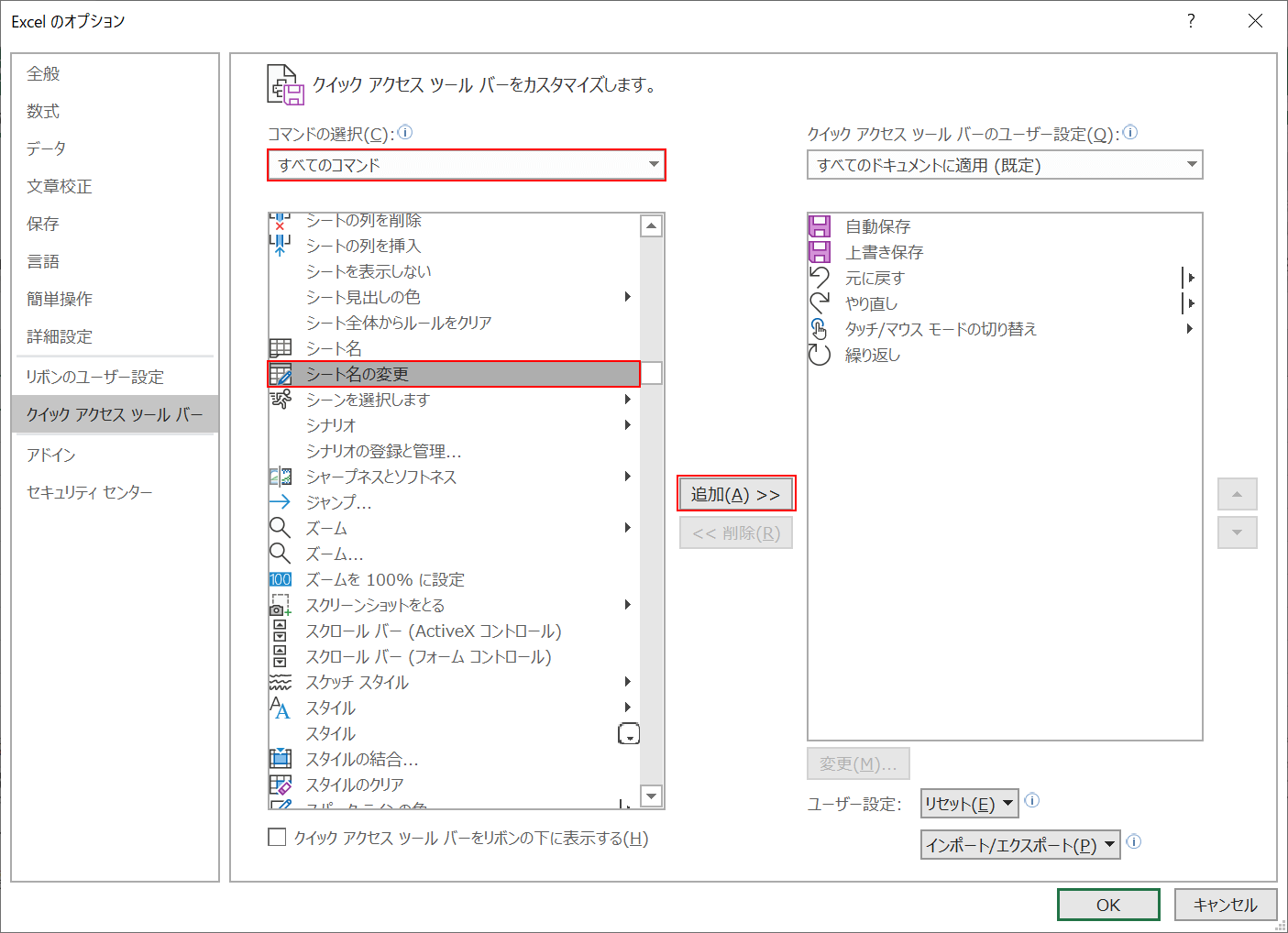
Task: Open the コマンドの選択 dropdown
Action: tap(467, 165)
